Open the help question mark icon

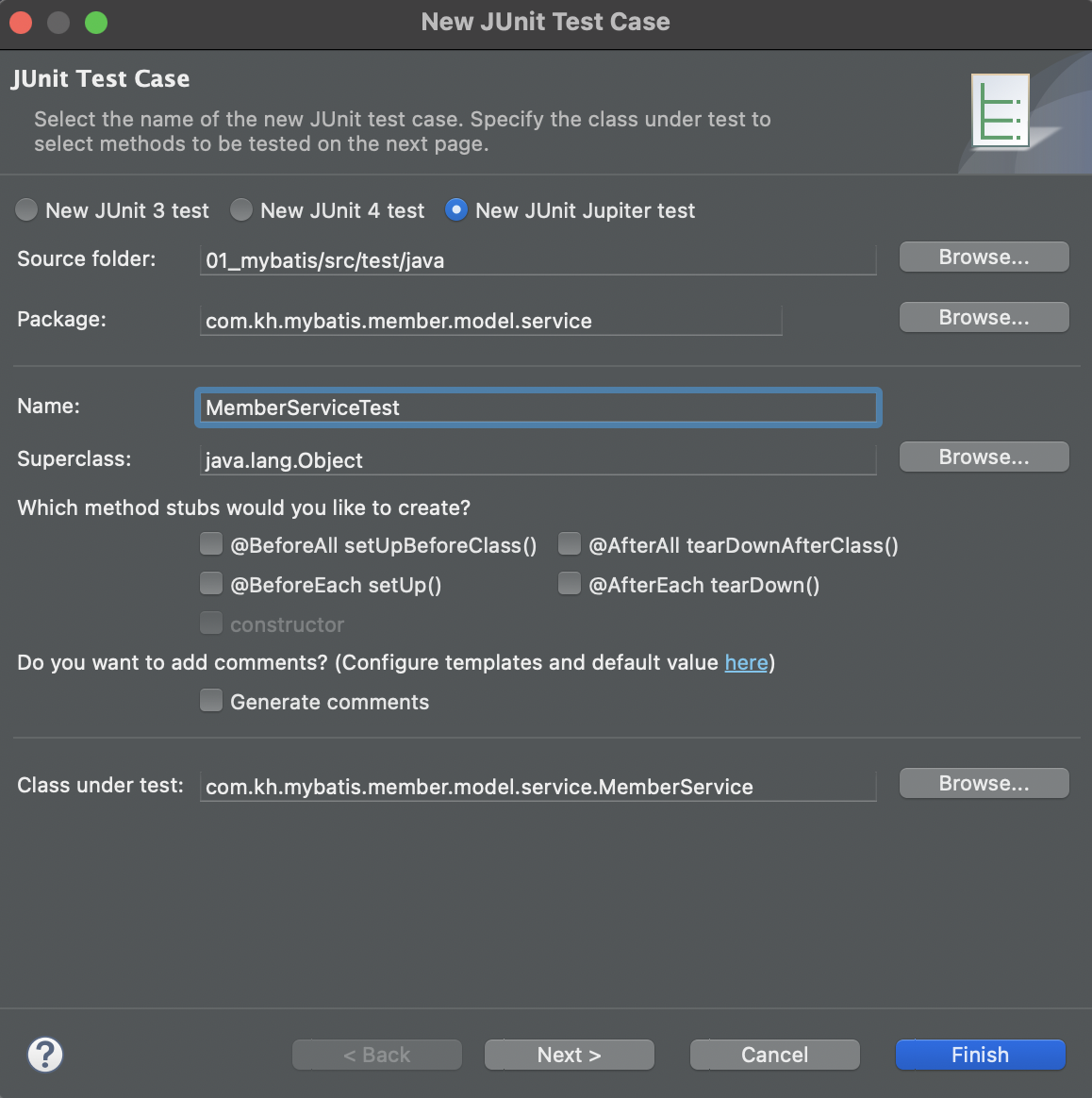click(45, 1055)
